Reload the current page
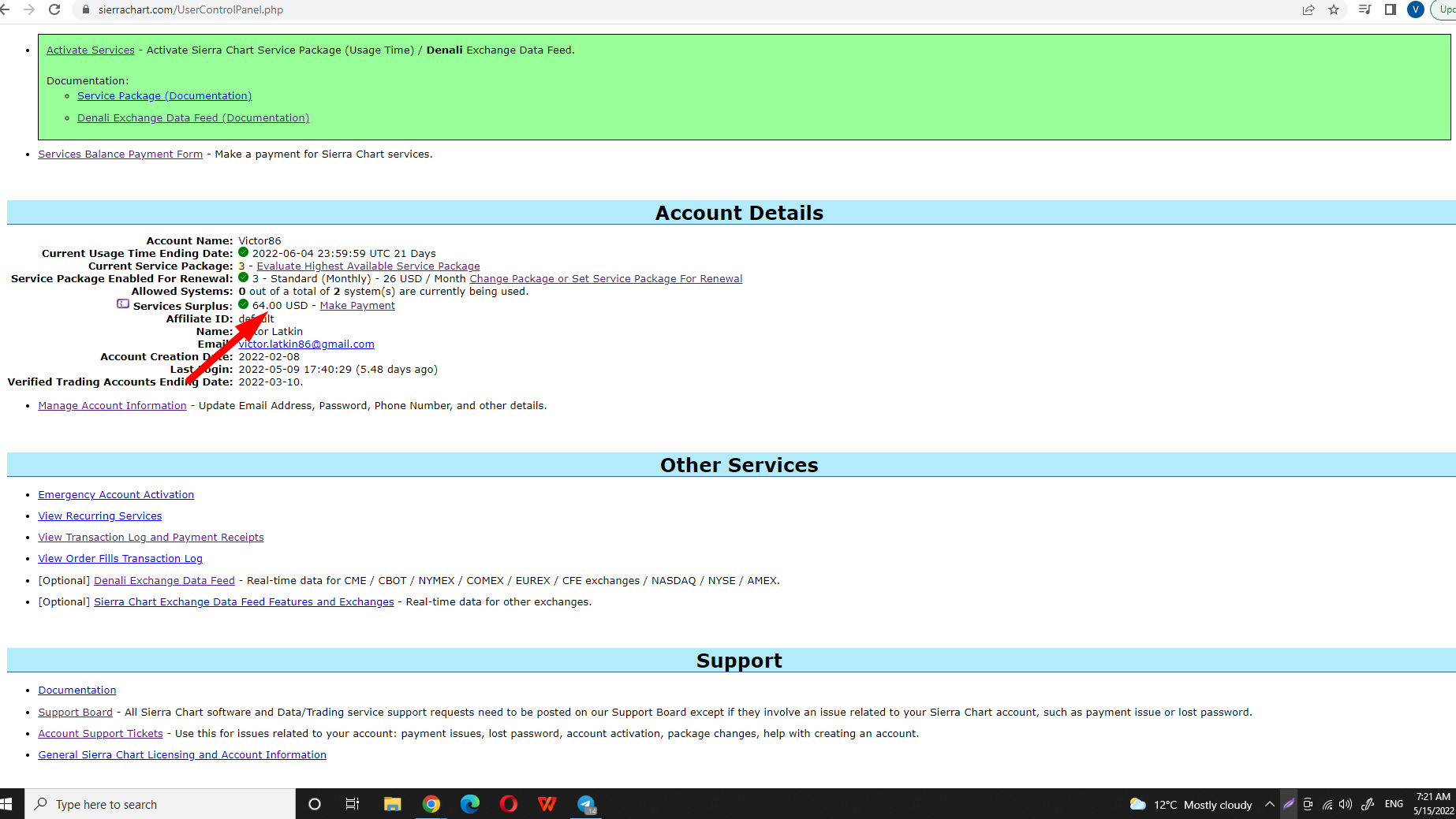The width and height of the screenshot is (1456, 819). point(54,9)
